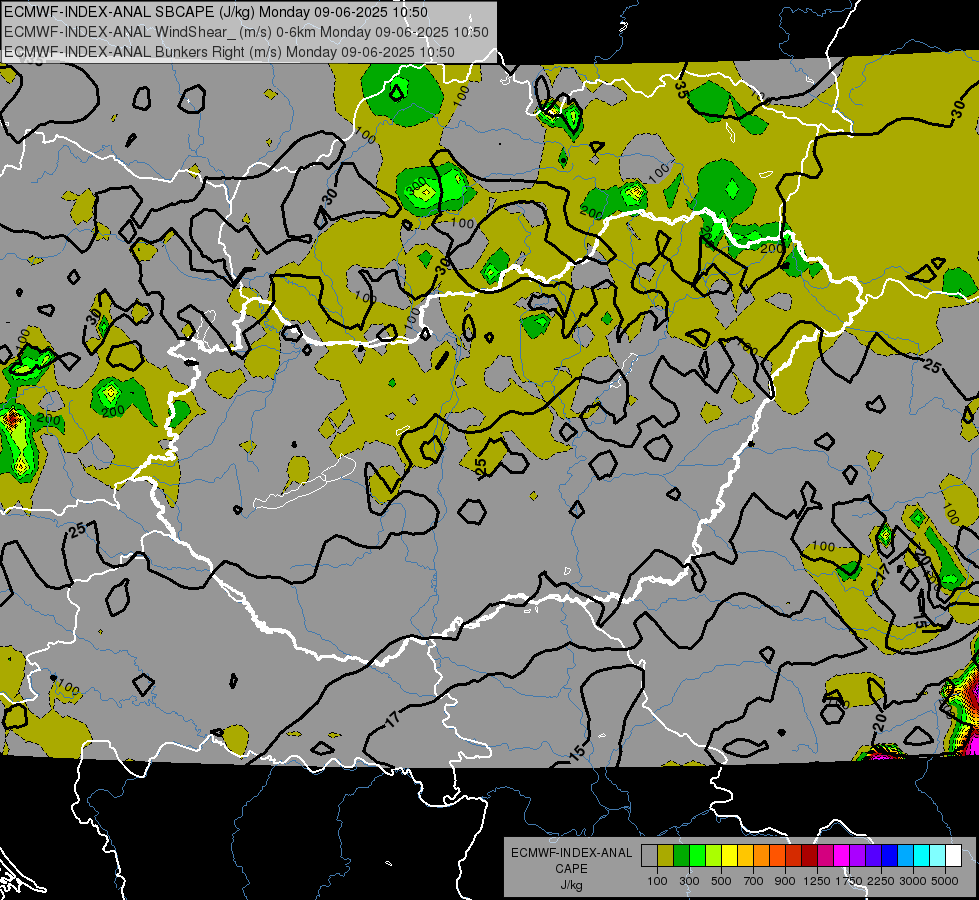Click the 2250 value under the legend bar
The height and width of the screenshot is (900, 979).
coord(881,881)
